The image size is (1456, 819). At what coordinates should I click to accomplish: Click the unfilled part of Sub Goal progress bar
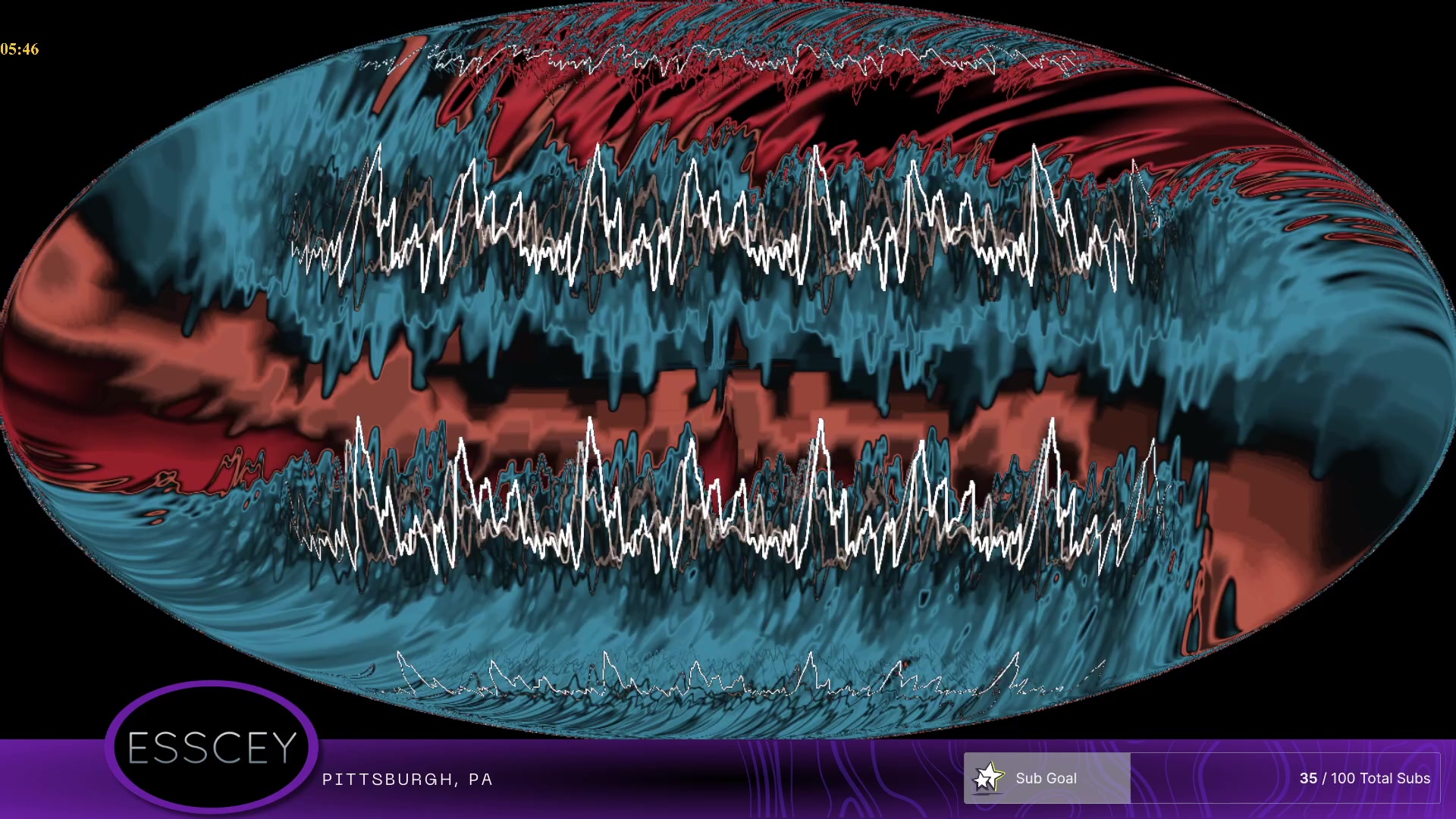click(1213, 778)
